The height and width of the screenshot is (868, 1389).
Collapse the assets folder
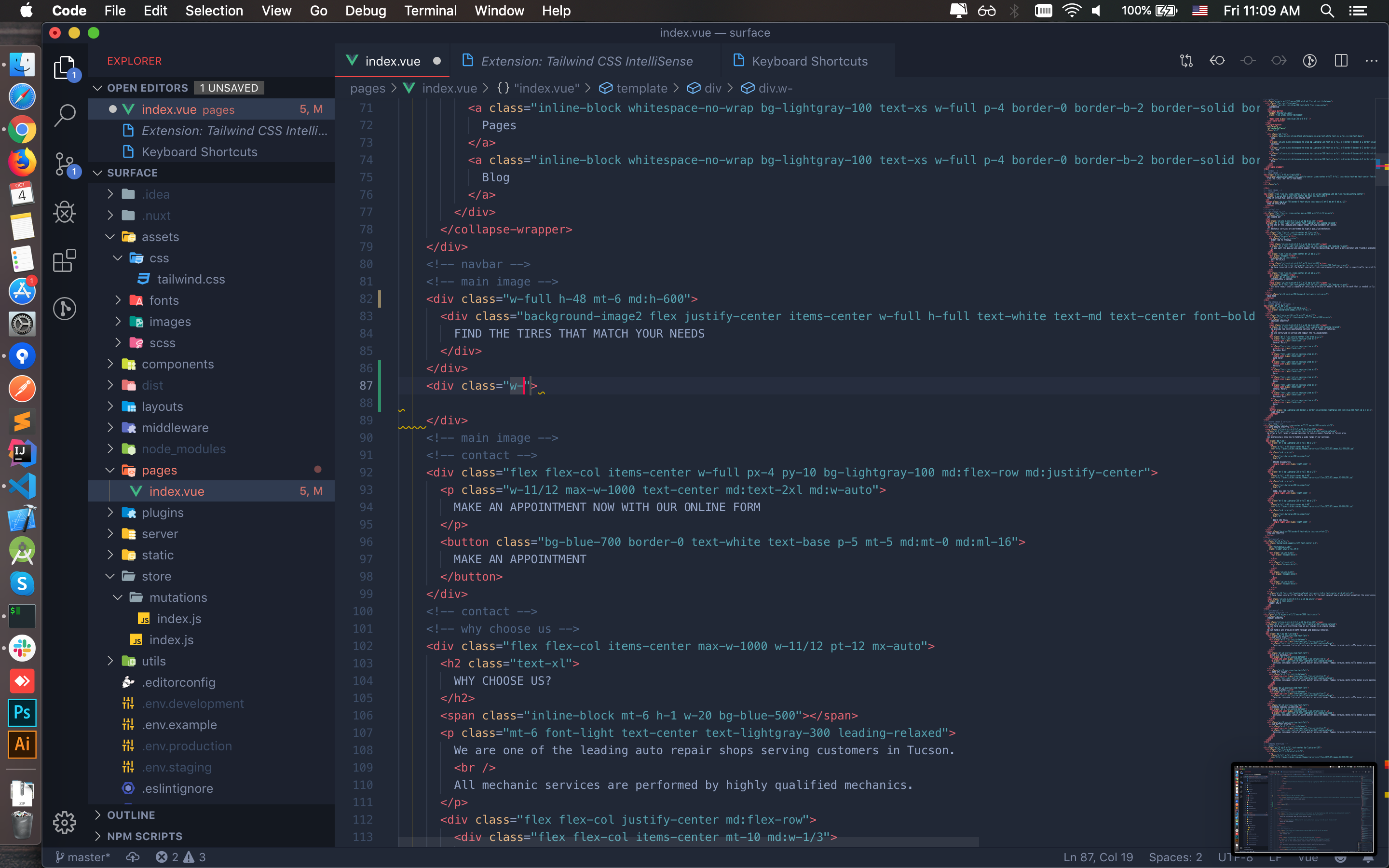pos(160,236)
